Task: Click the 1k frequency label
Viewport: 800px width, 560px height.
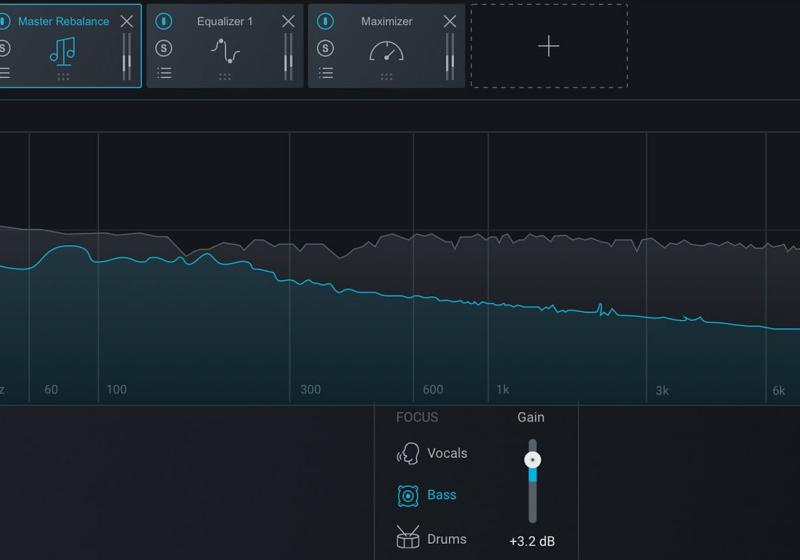Action: click(x=503, y=390)
